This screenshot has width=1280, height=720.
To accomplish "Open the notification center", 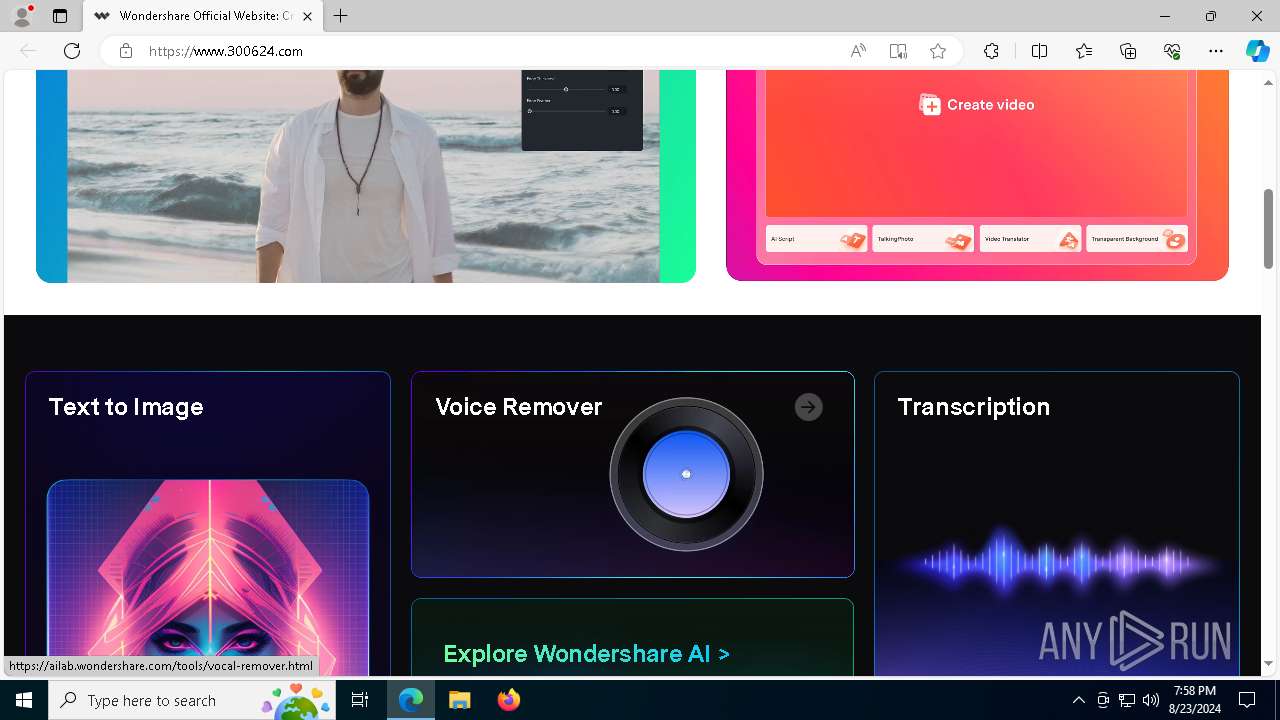I will (x=1247, y=700).
